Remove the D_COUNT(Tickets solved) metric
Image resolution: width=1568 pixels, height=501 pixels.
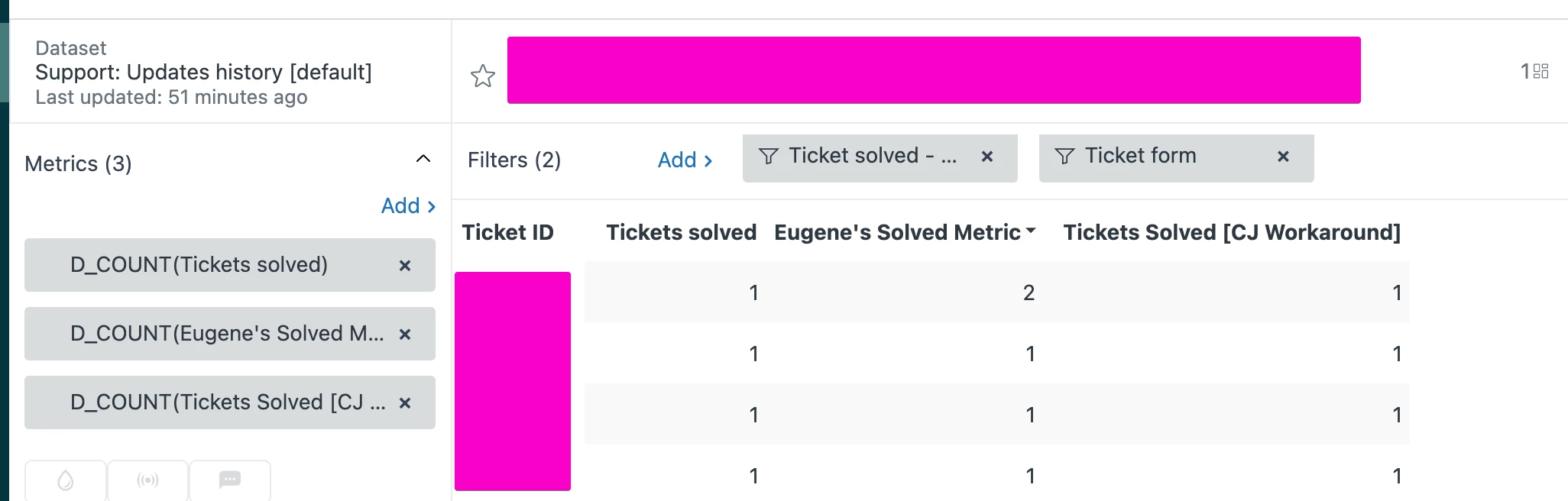[405, 266]
